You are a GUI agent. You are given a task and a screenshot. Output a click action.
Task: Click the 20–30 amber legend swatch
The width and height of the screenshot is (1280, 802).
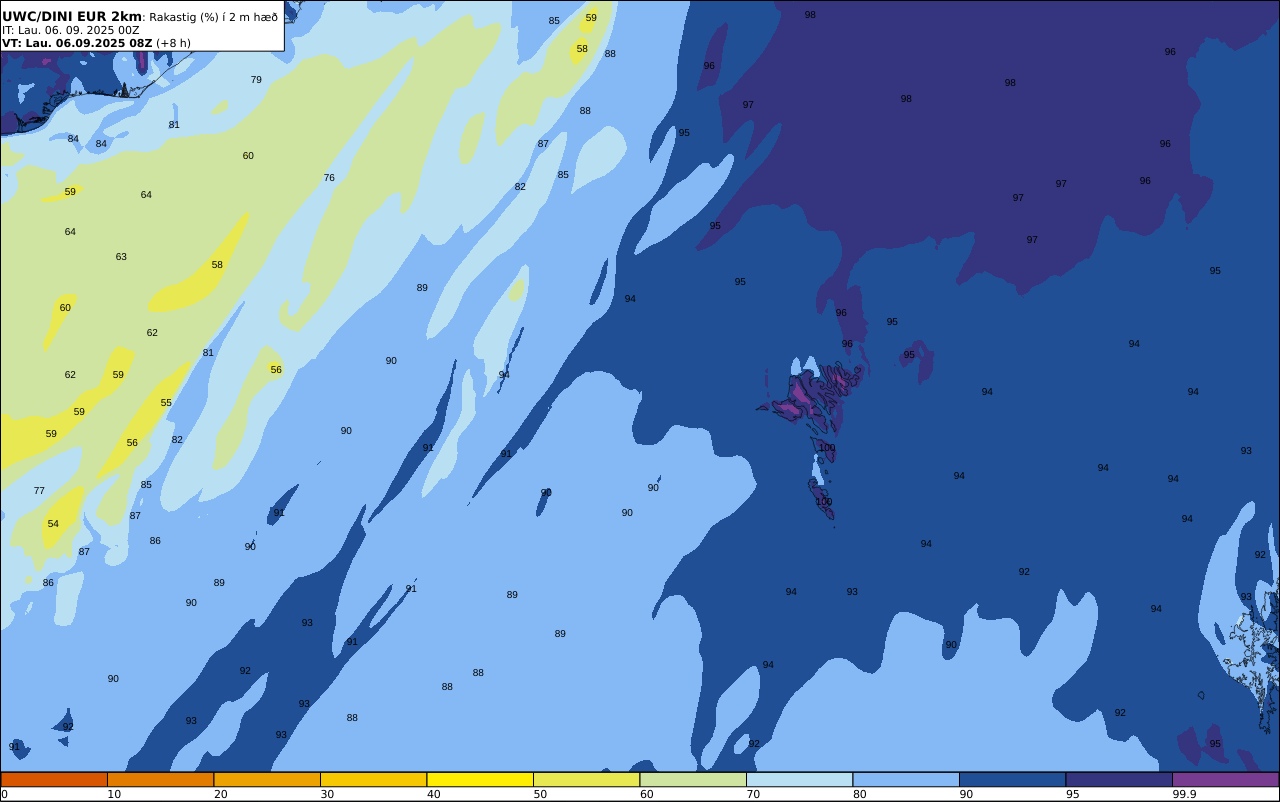[267, 779]
